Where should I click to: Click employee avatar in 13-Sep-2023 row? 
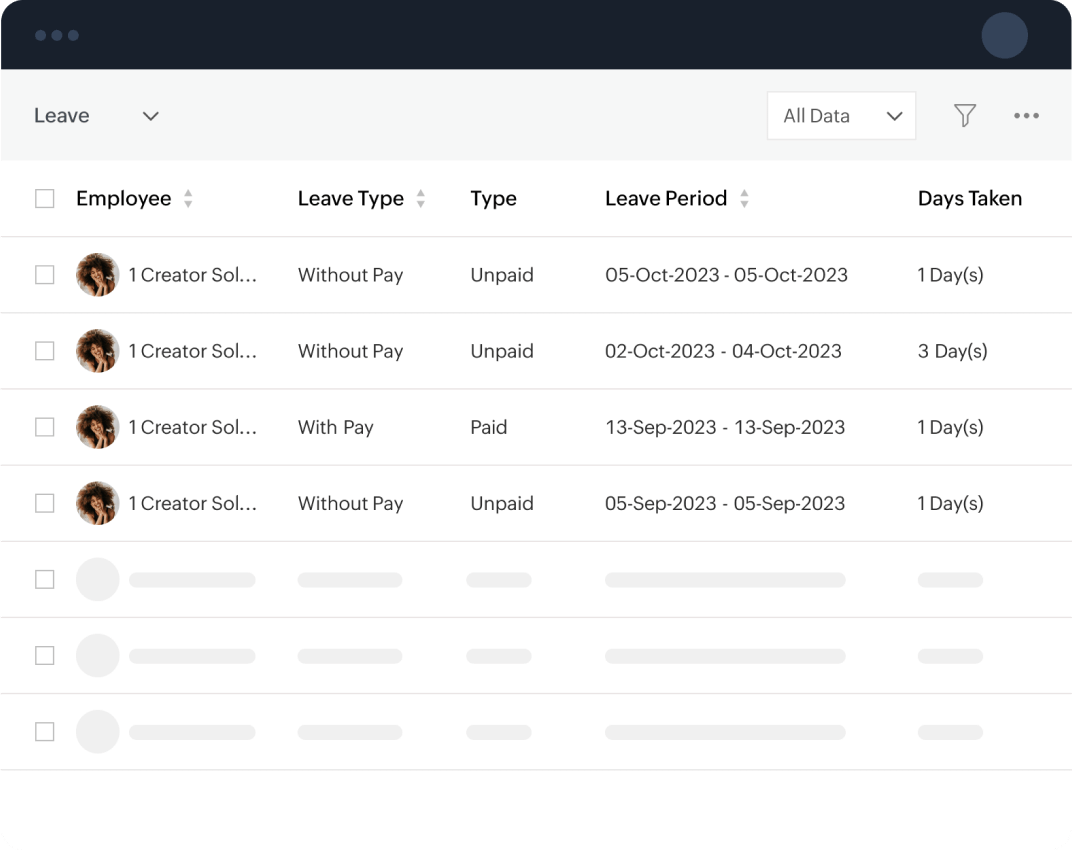coord(98,427)
